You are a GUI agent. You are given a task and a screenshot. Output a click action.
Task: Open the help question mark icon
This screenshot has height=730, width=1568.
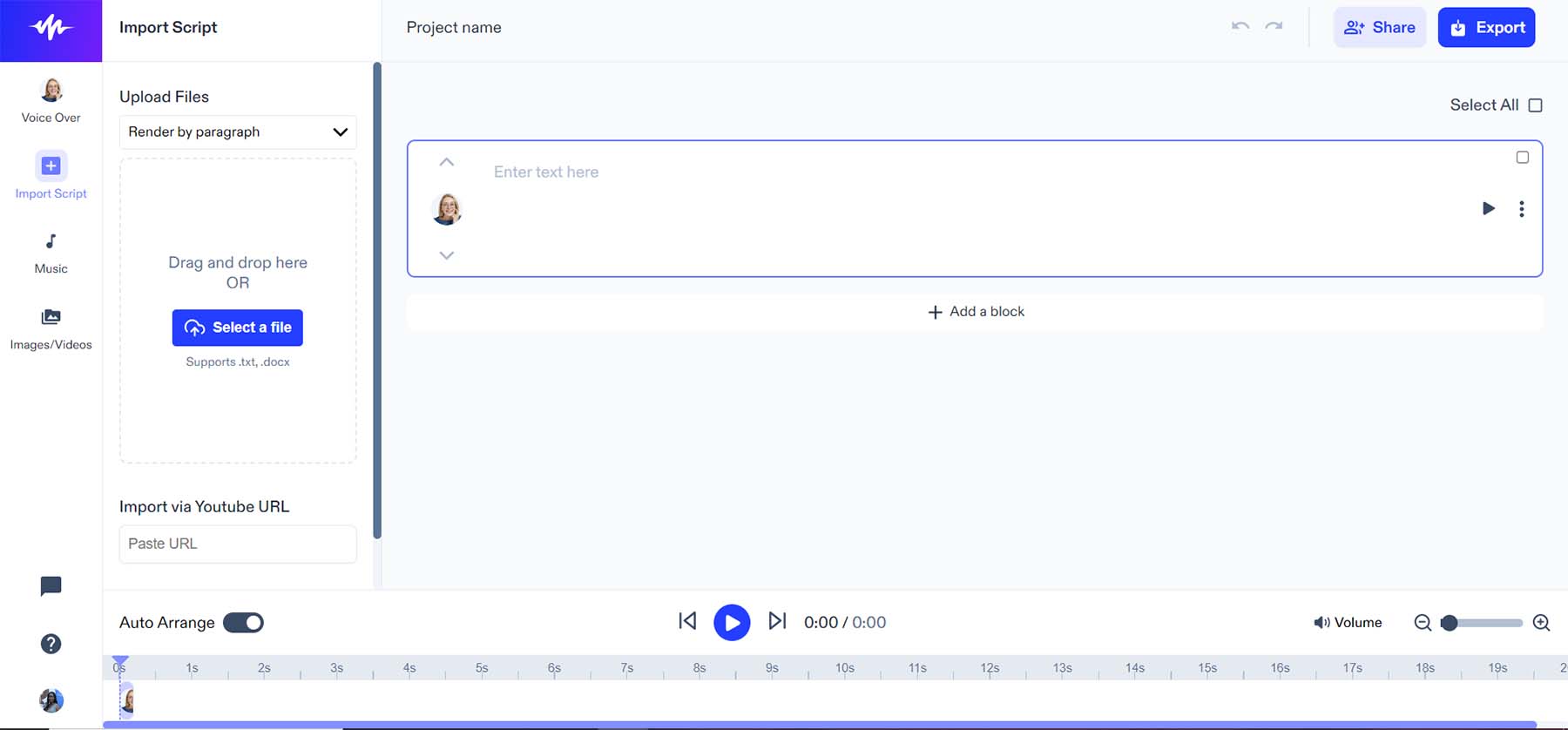tap(51, 644)
